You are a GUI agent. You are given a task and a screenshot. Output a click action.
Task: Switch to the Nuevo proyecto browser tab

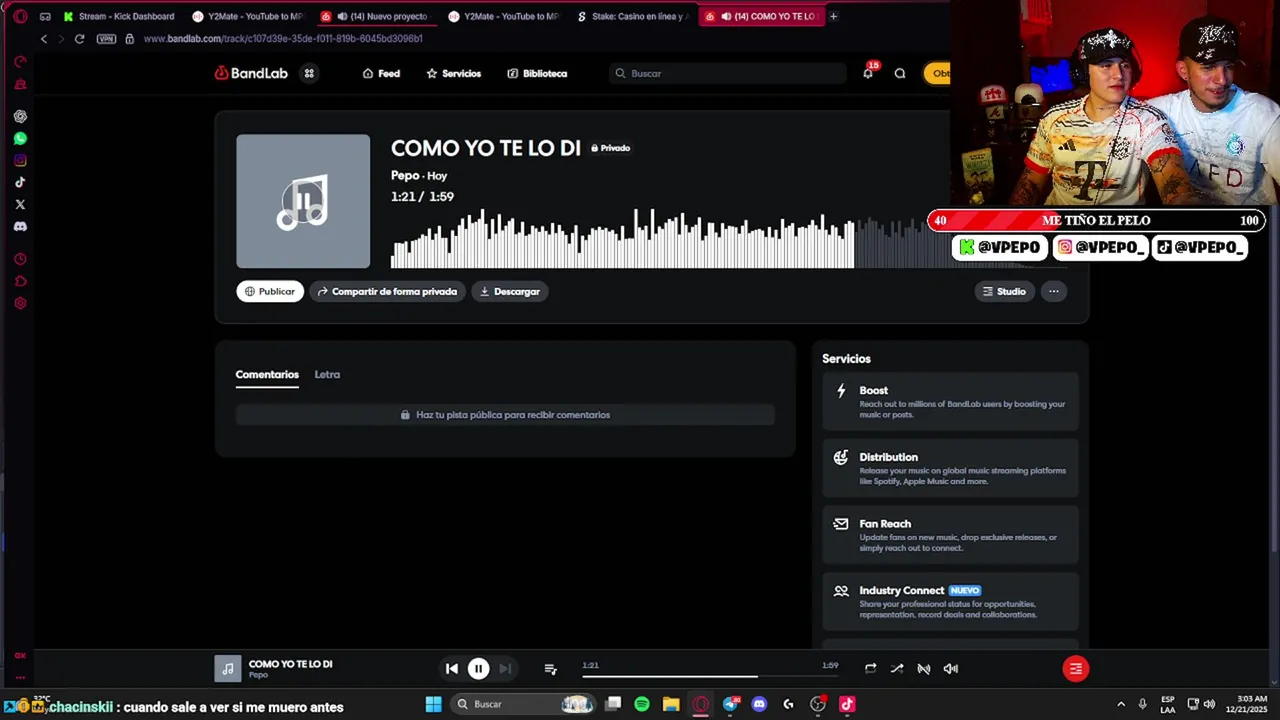379,16
